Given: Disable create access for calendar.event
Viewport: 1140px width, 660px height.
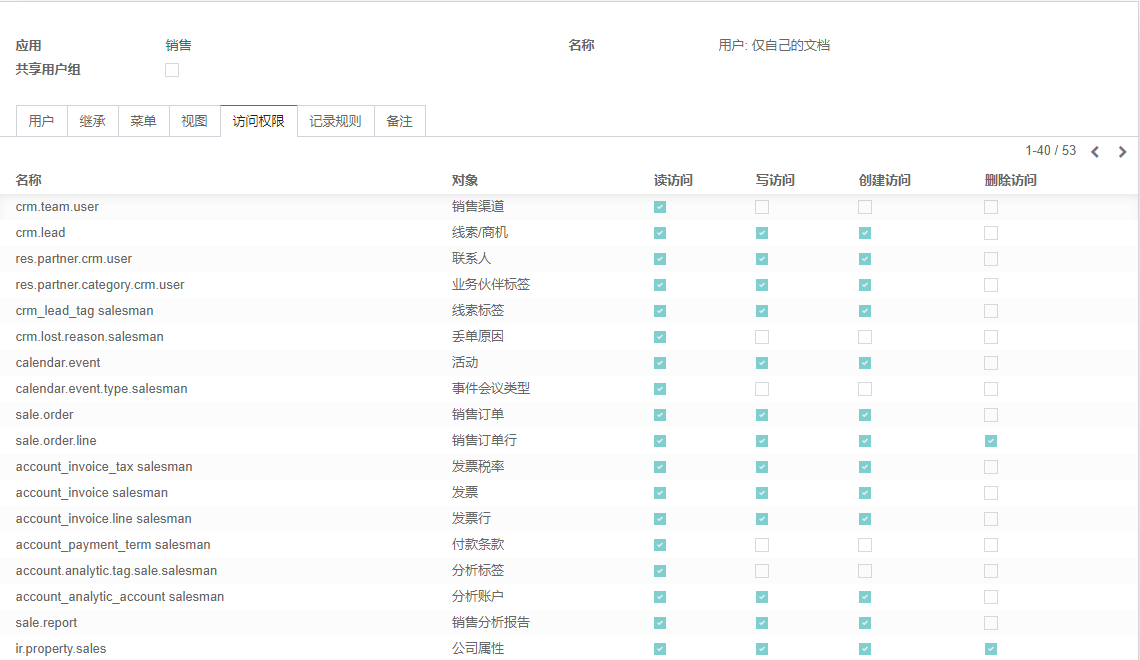Looking at the screenshot, I should [864, 362].
